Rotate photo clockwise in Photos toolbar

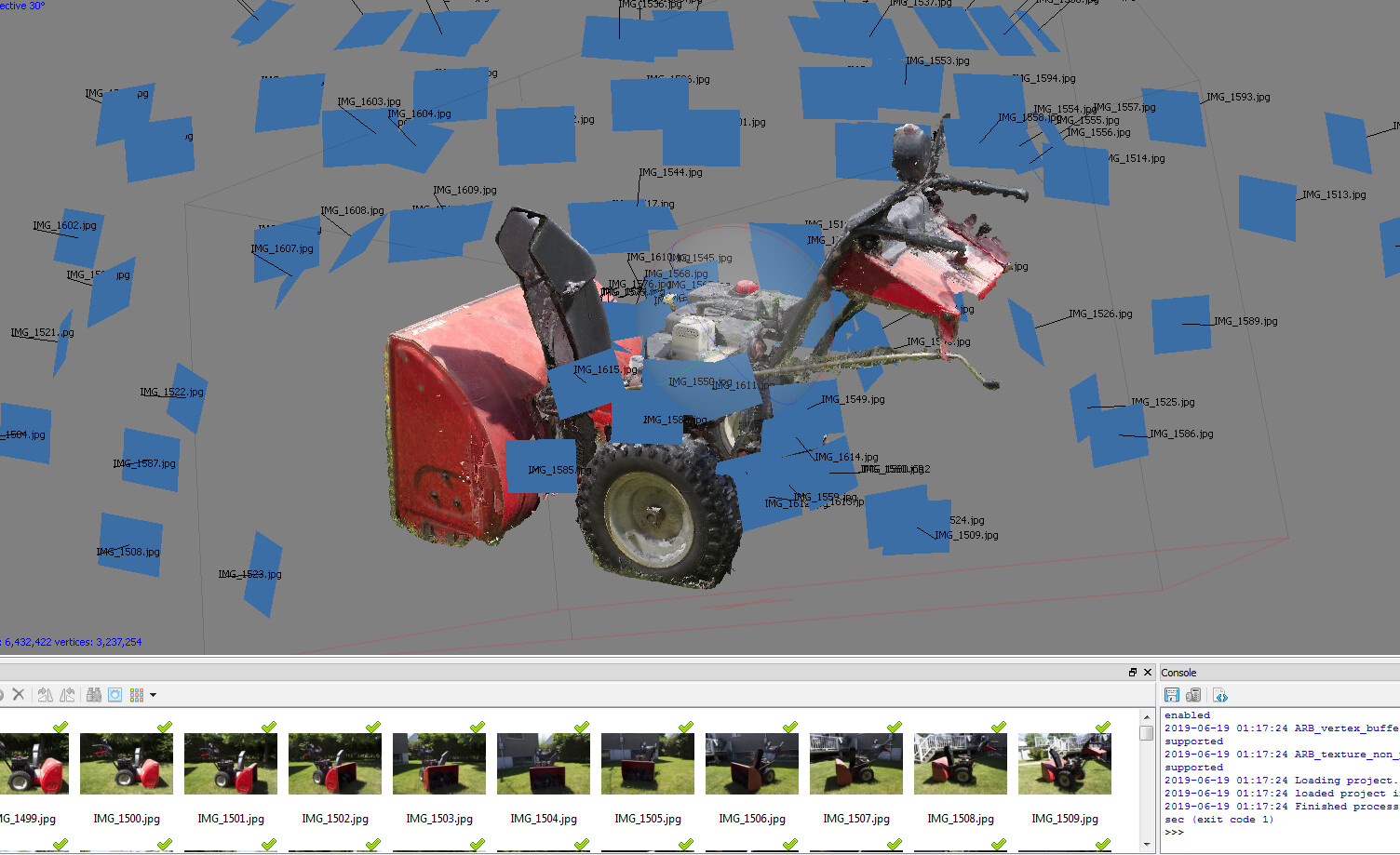point(45,694)
